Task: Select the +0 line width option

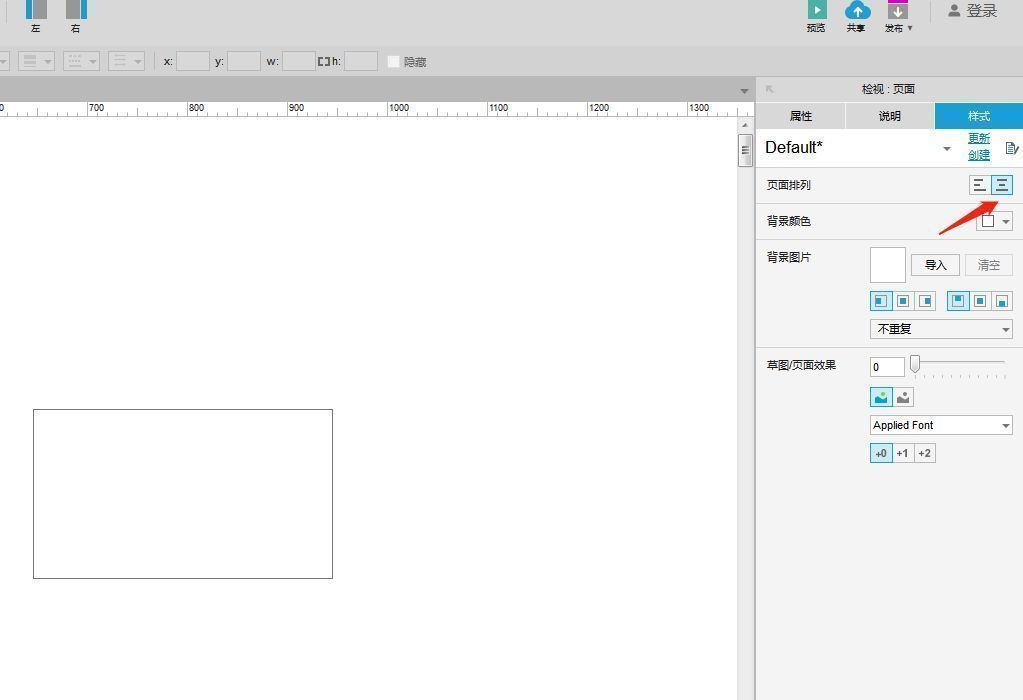Action: (881, 453)
